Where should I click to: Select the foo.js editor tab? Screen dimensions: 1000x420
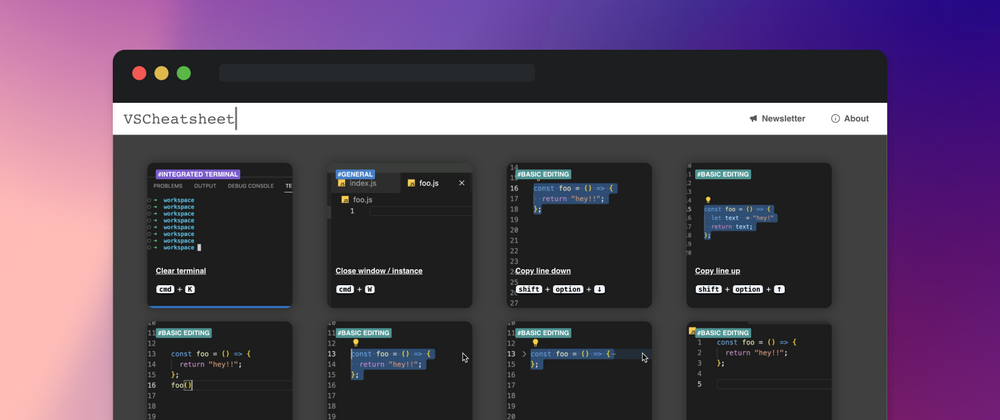coord(428,183)
